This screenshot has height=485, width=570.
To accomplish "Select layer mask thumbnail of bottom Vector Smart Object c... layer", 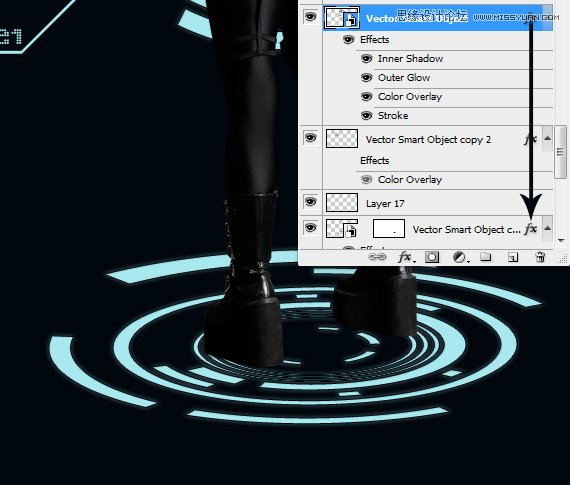I will click(x=389, y=229).
